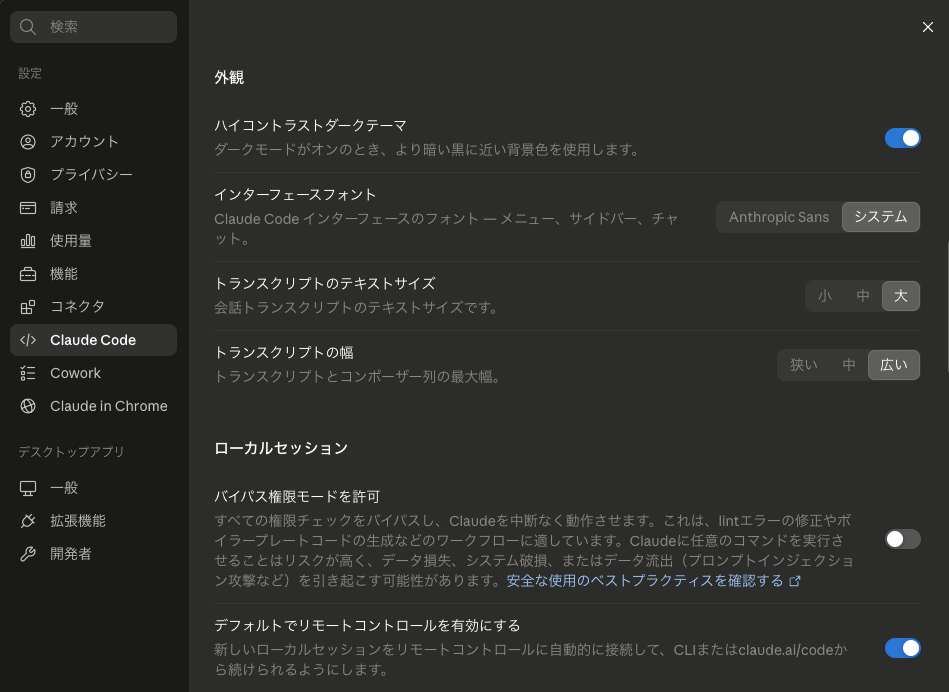949x692 pixels.
Task: Click the Chrome icon beside Claude in Chrome
Action: (x=28, y=406)
